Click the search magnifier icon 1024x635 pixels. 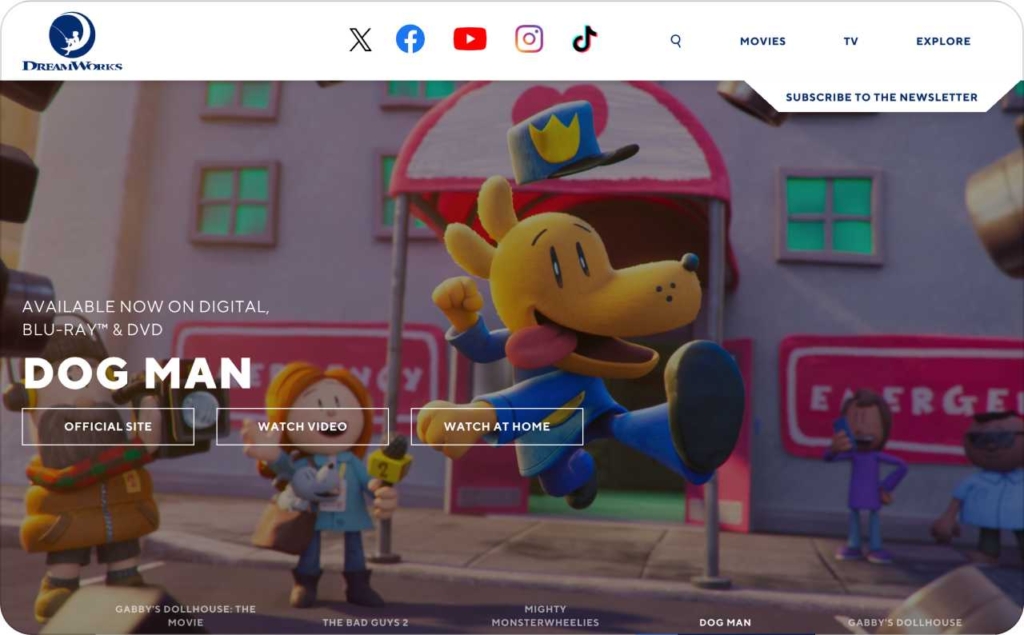pos(676,41)
